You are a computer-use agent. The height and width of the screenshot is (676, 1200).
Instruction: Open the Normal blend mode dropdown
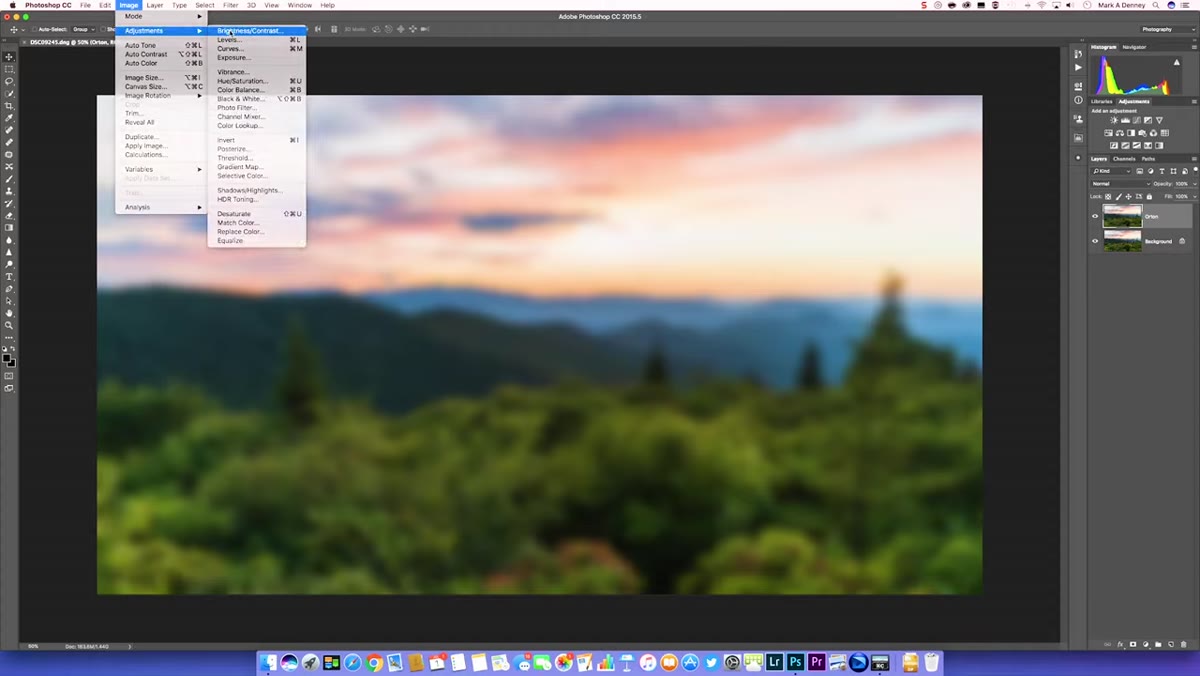pyautogui.click(x=1121, y=184)
